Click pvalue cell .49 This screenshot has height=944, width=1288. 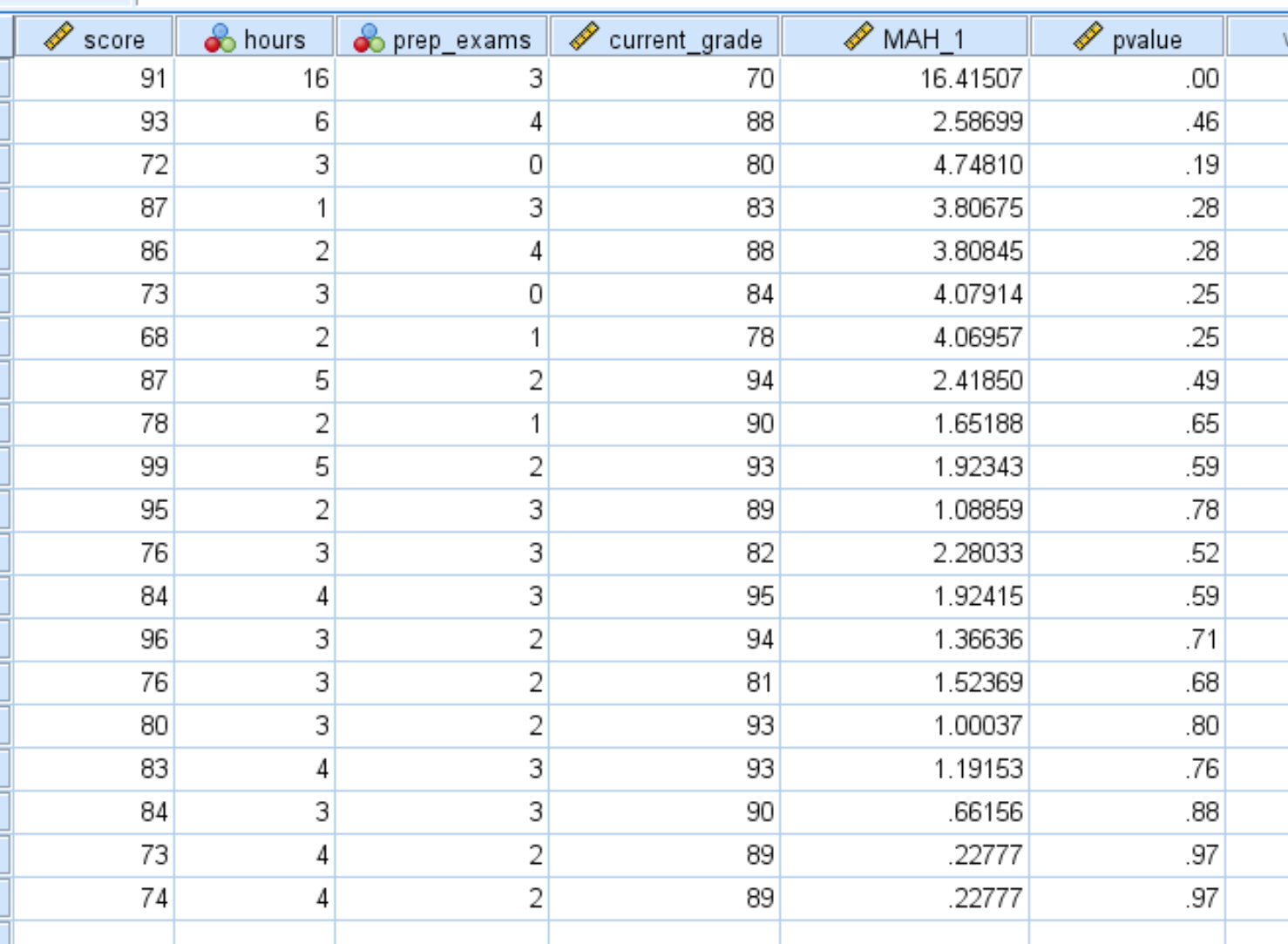click(1128, 380)
